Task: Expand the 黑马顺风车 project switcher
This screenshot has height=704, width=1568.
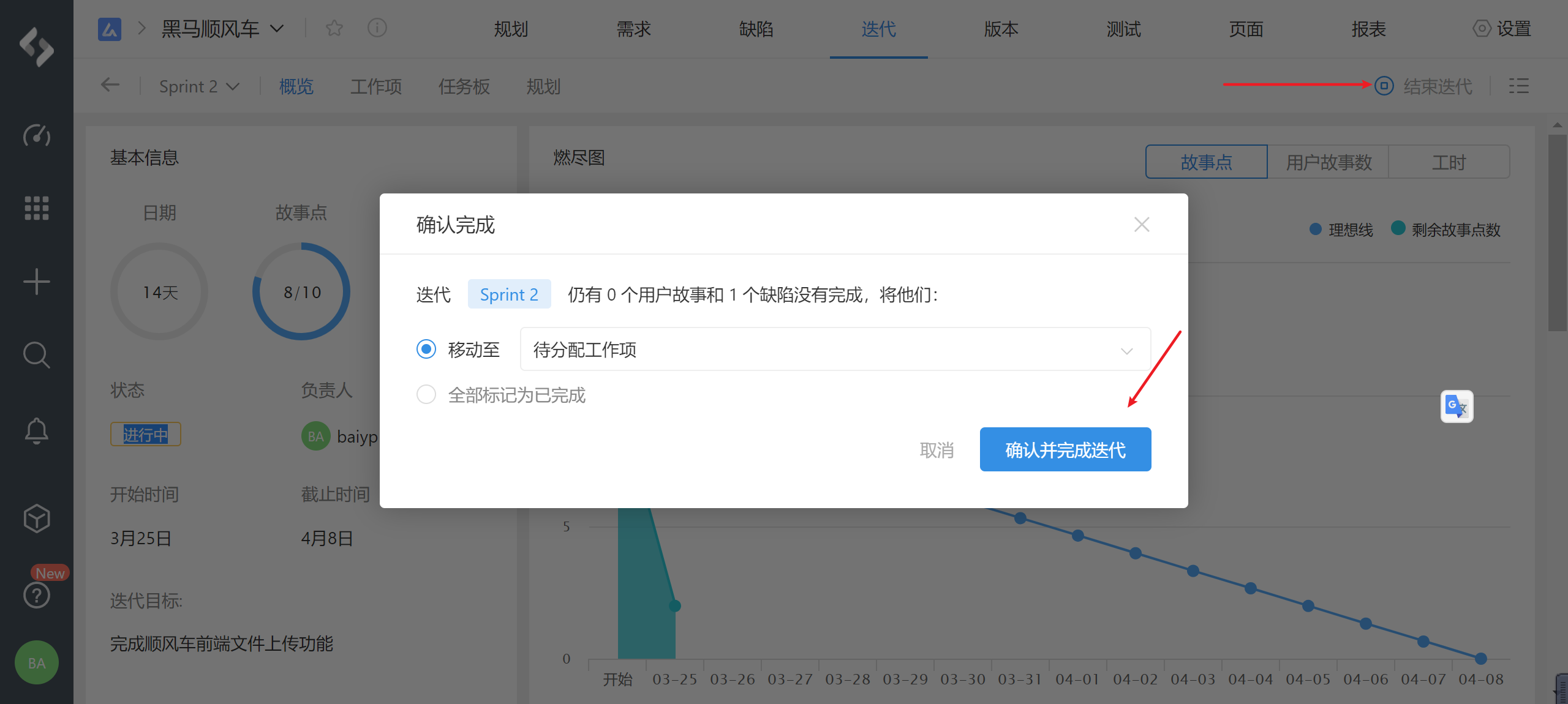Action: coord(277,28)
